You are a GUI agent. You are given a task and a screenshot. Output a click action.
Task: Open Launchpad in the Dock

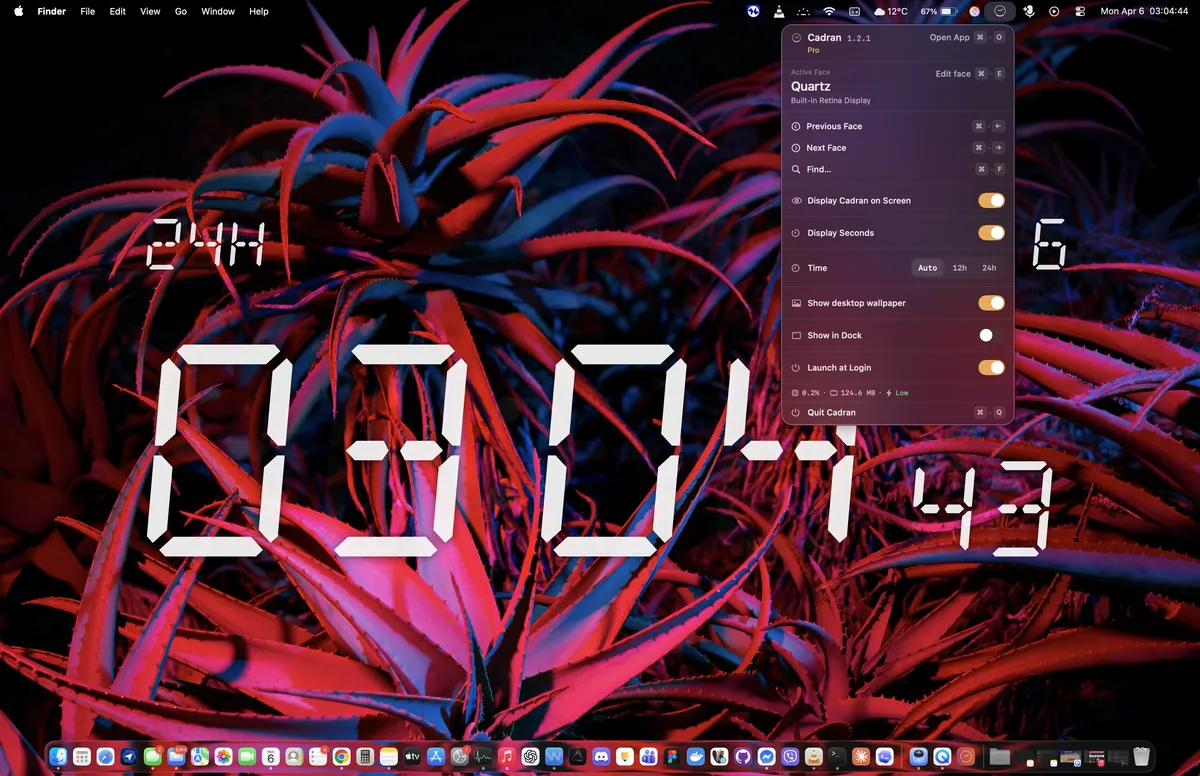click(83, 757)
